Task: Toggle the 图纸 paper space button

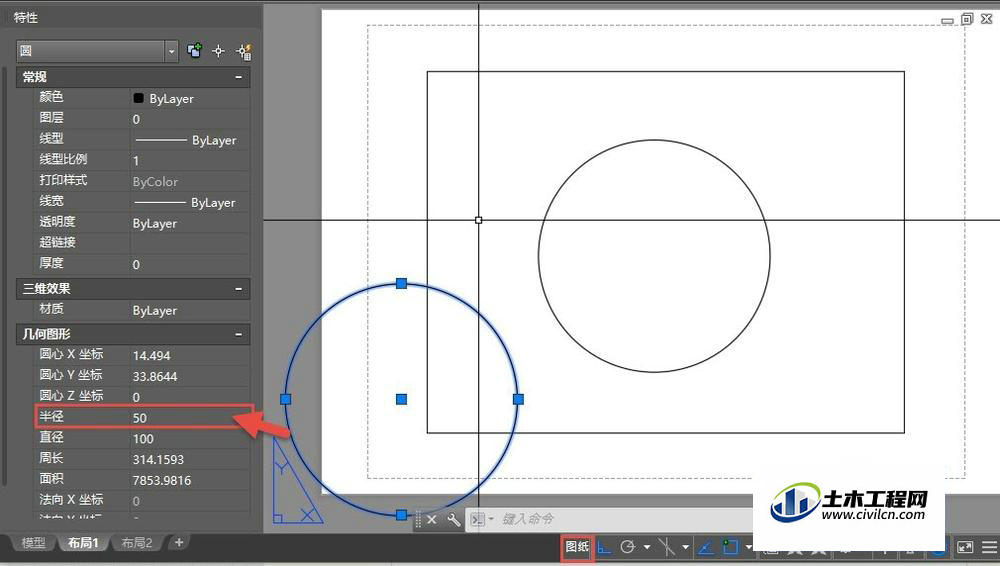Action: [577, 547]
